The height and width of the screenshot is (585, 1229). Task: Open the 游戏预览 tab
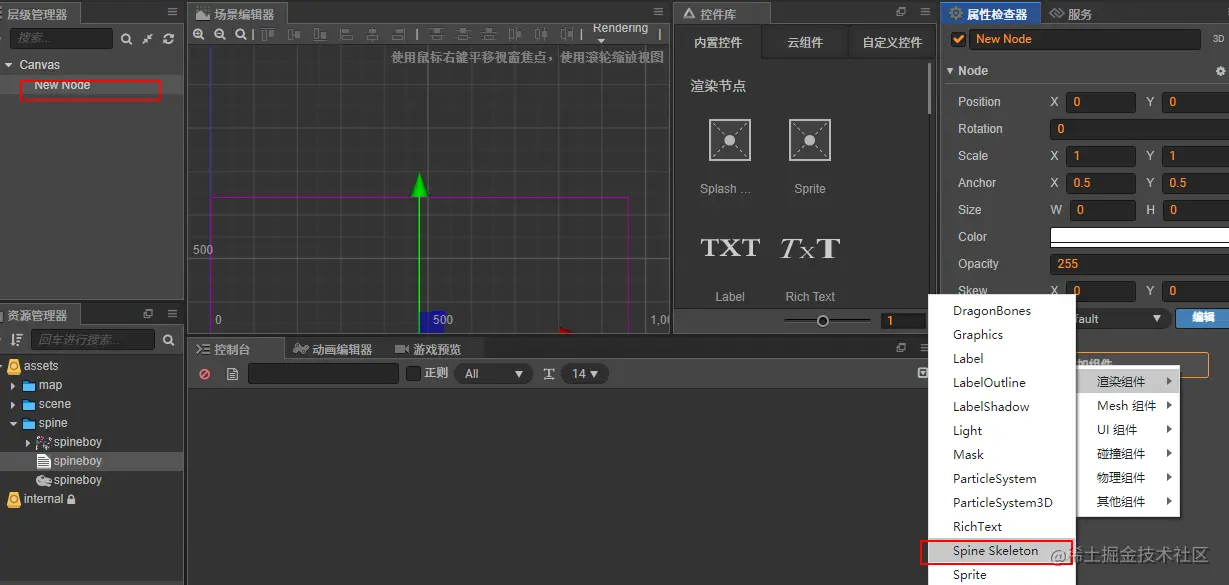(428, 349)
